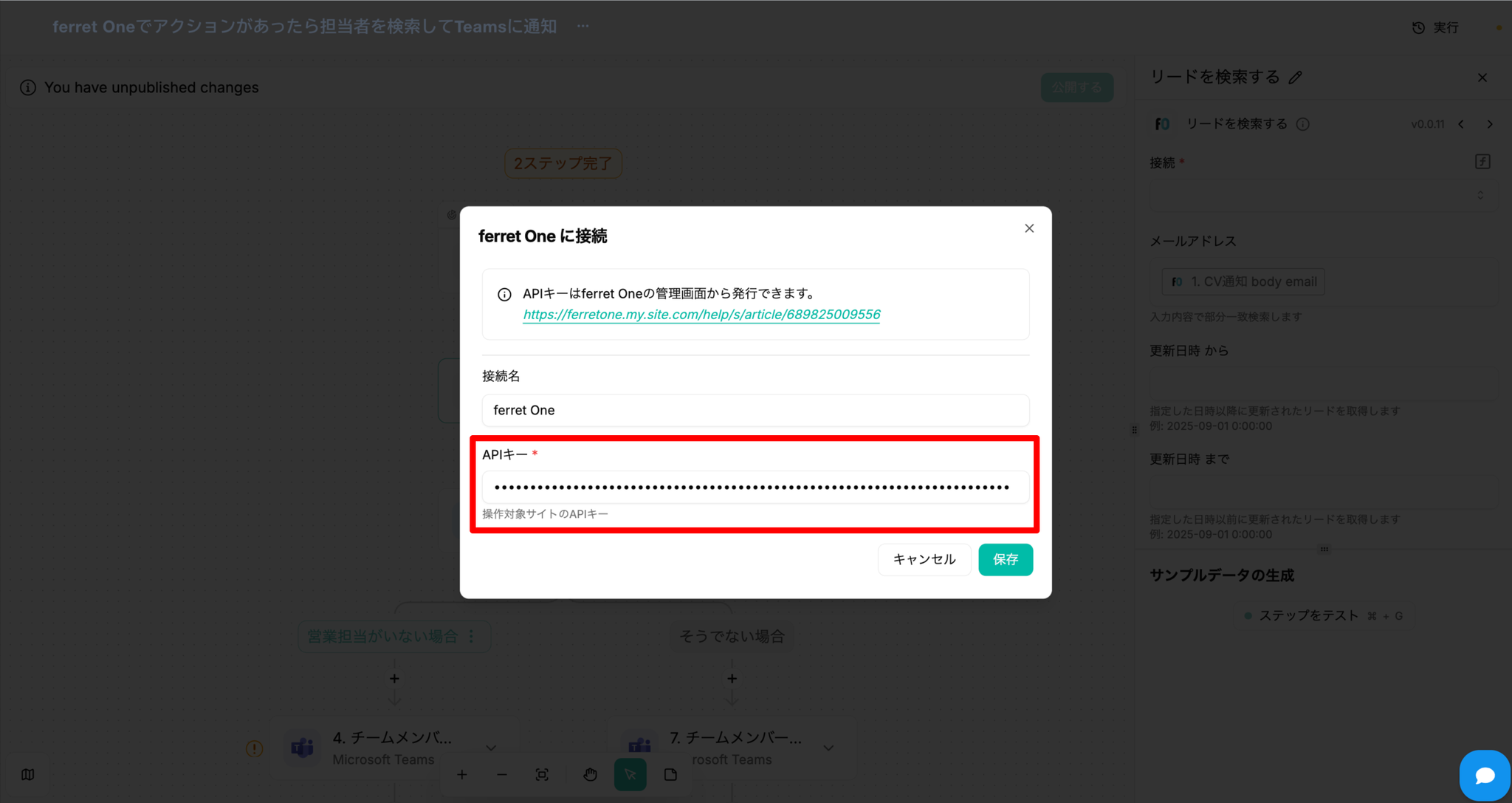Click the 実行 runs history button
This screenshot has height=803, width=1512.
[1436, 27]
